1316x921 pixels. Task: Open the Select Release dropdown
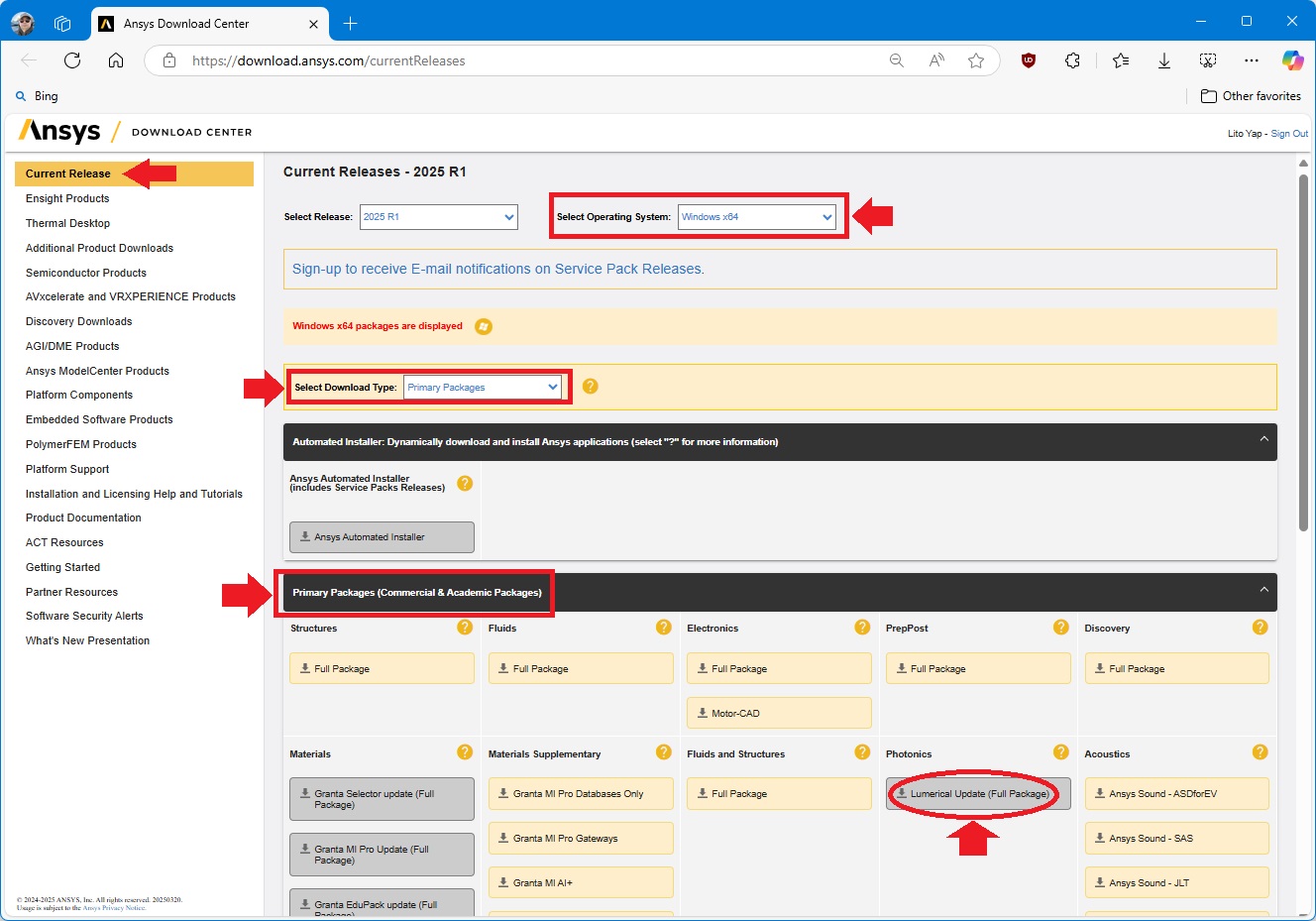coord(438,217)
